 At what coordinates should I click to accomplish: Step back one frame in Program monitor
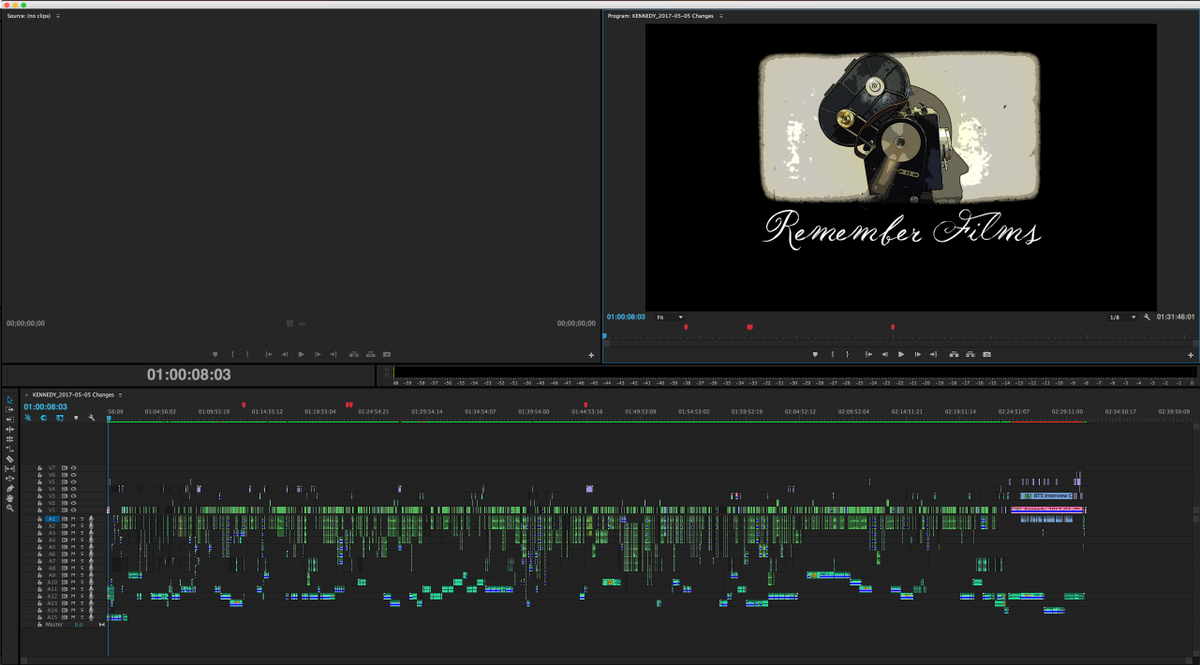click(x=885, y=354)
